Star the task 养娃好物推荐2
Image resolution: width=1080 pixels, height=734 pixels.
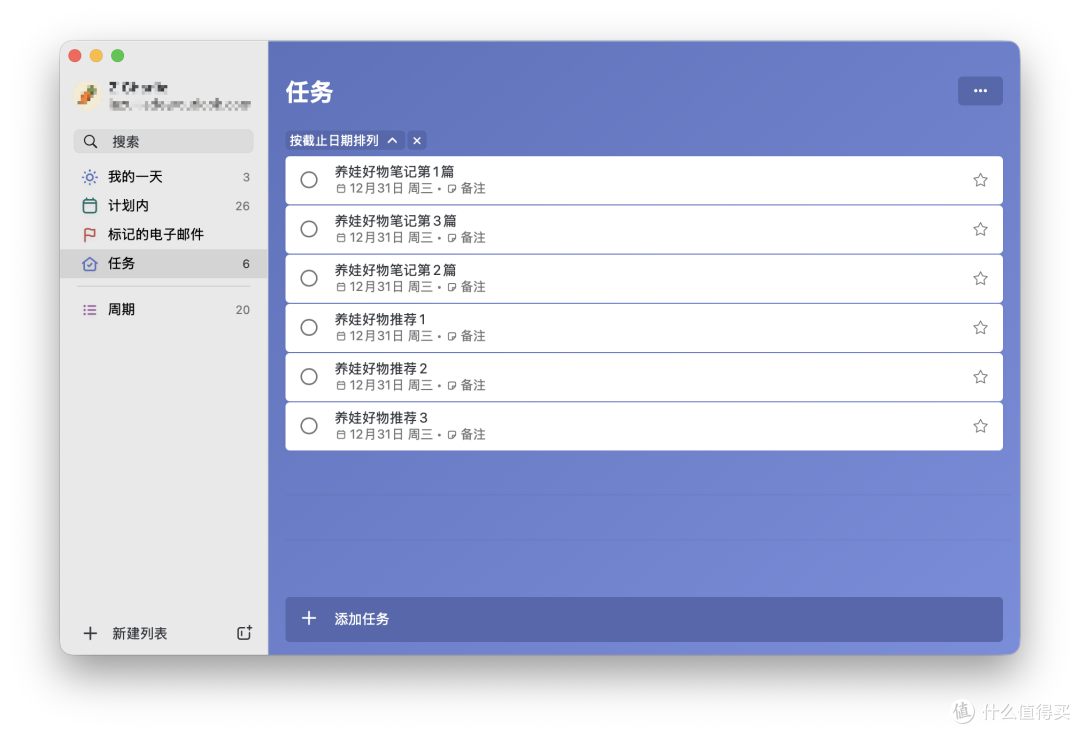pyautogui.click(x=979, y=377)
